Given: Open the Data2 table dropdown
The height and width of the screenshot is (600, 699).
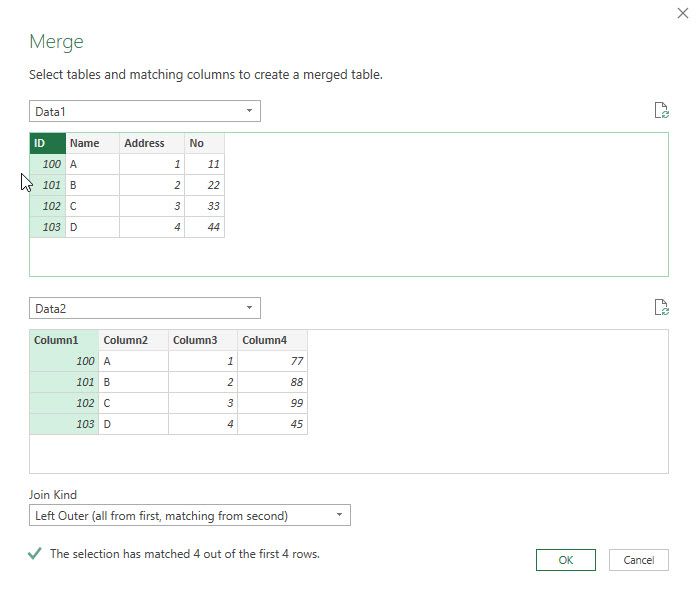Looking at the screenshot, I should coord(145,308).
